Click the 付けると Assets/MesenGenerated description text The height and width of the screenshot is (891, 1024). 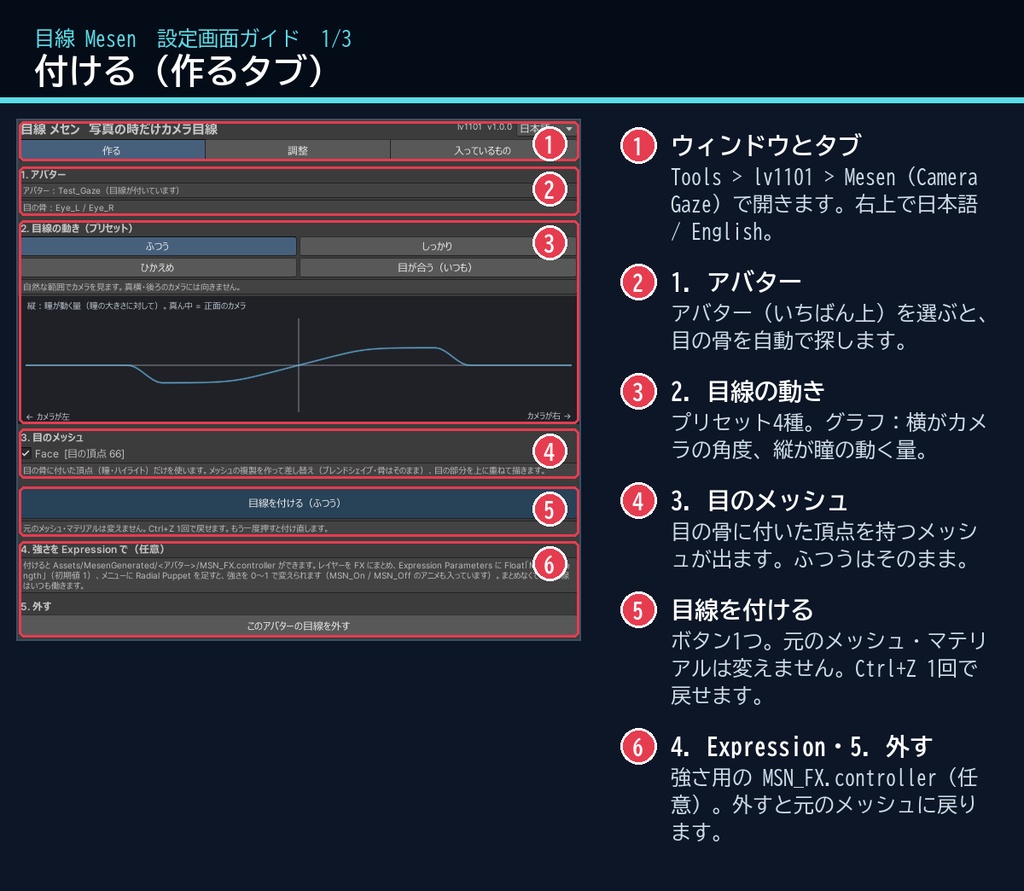pyautogui.click(x=295, y=575)
